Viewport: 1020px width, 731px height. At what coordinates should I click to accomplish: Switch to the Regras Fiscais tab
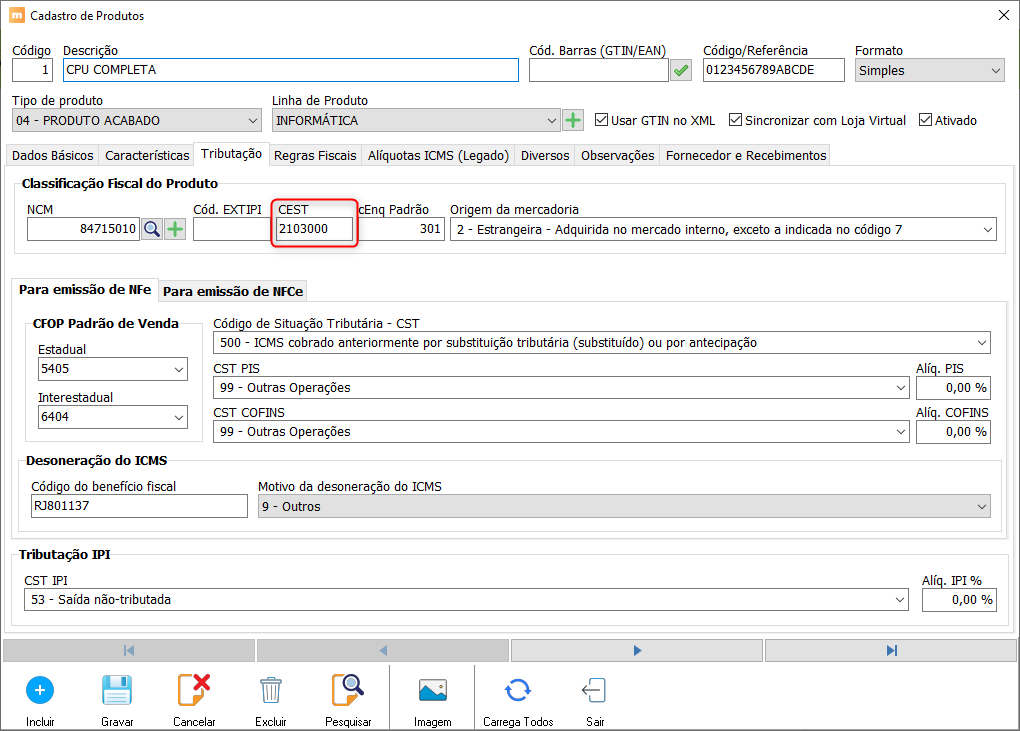pos(315,155)
